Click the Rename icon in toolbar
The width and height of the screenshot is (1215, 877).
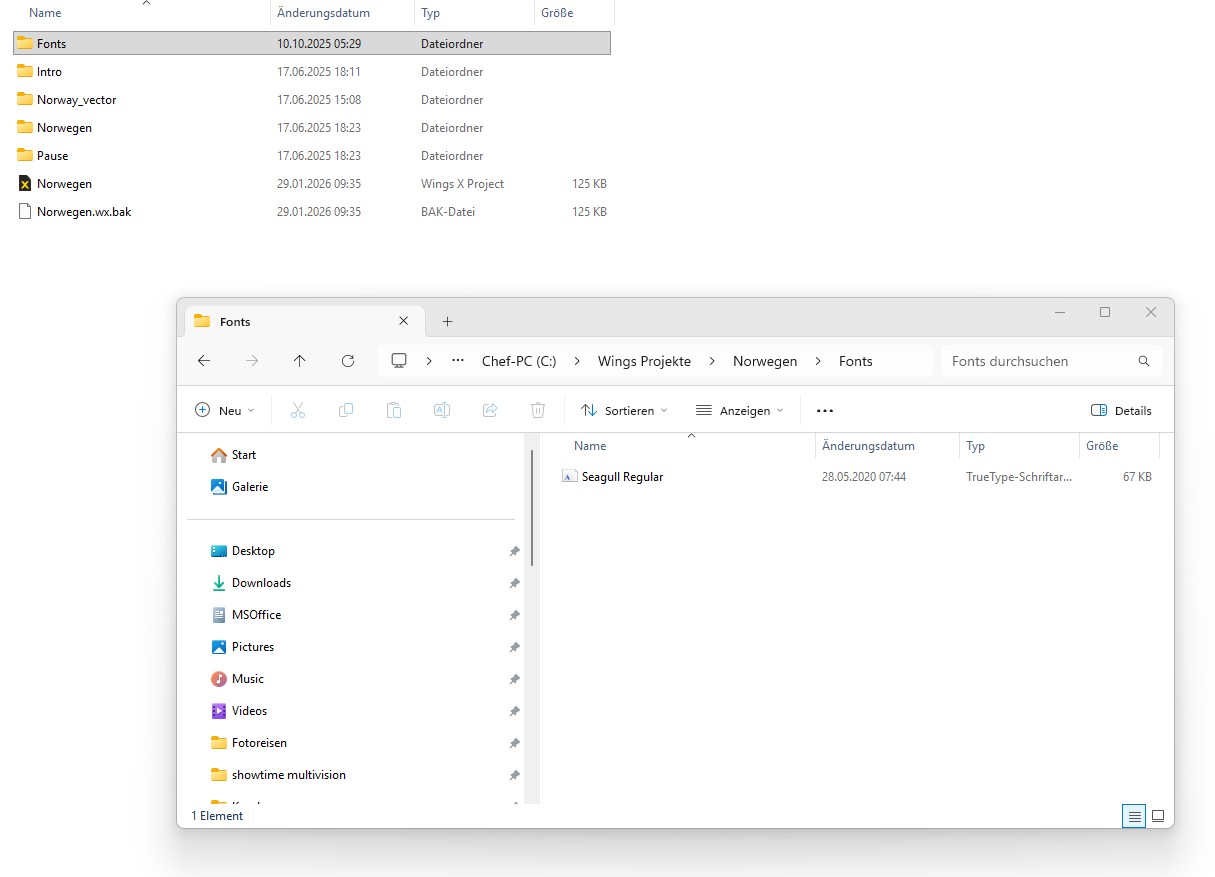[441, 410]
